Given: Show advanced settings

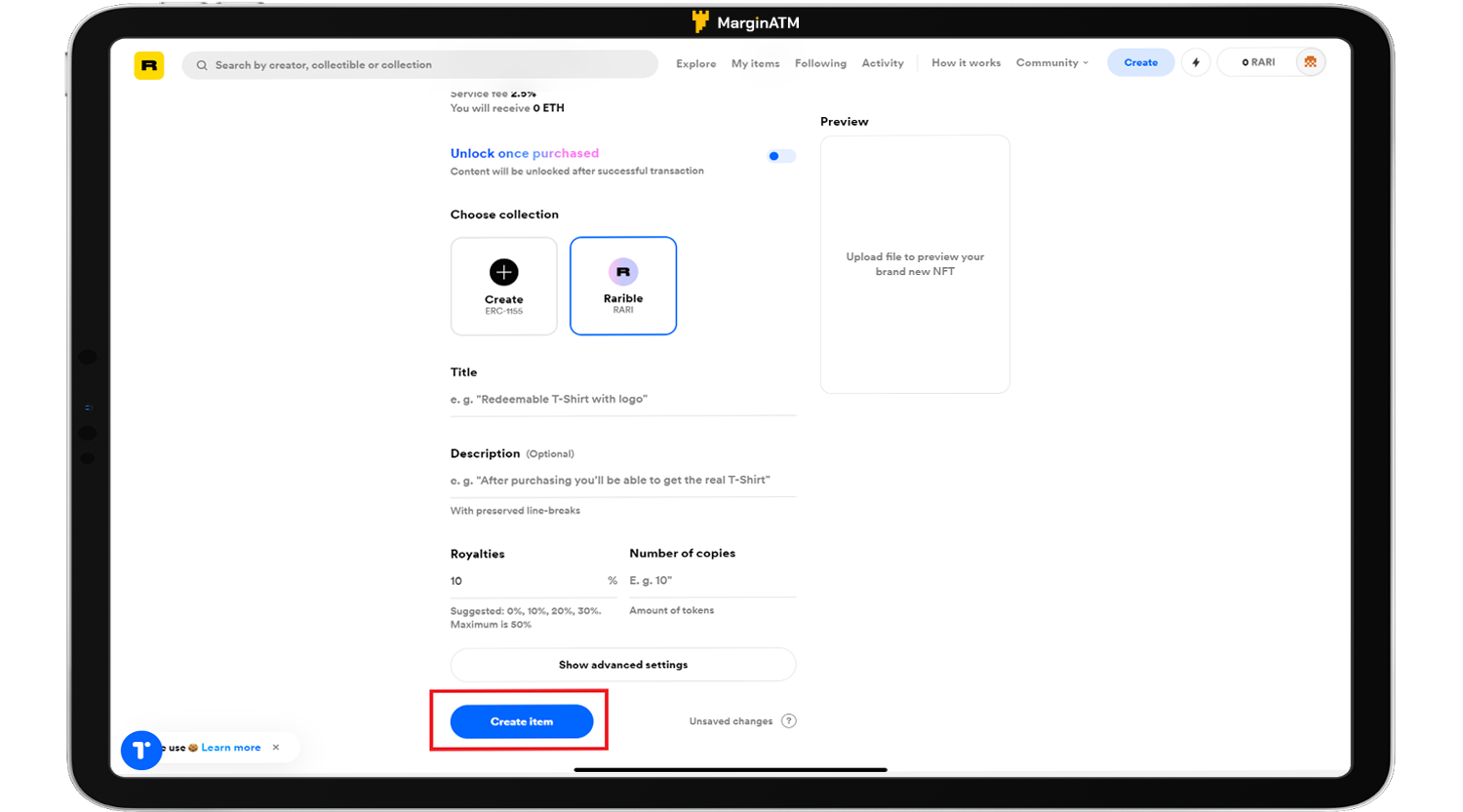Looking at the screenshot, I should (x=623, y=665).
